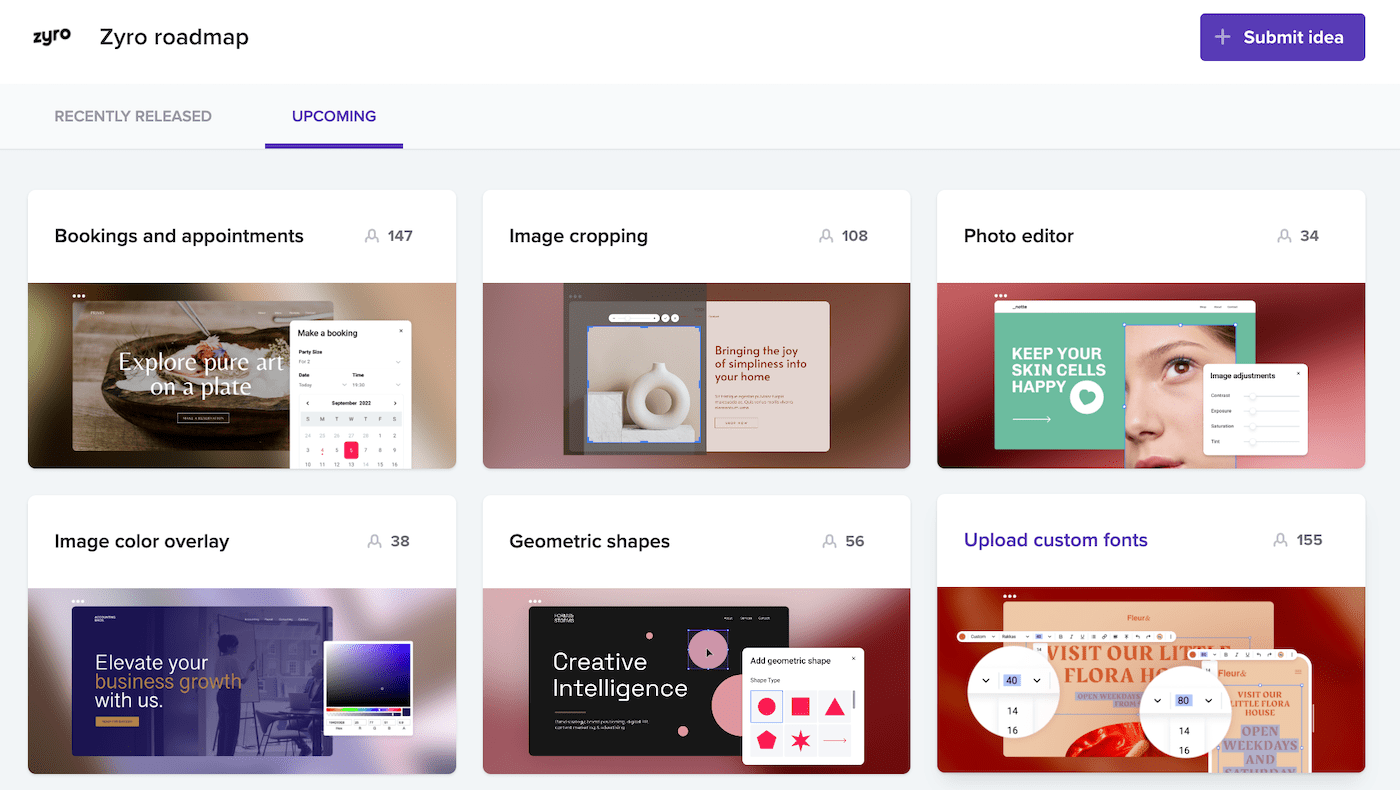The height and width of the screenshot is (790, 1400).
Task: Click the Submit idea button
Action: tap(1282, 37)
